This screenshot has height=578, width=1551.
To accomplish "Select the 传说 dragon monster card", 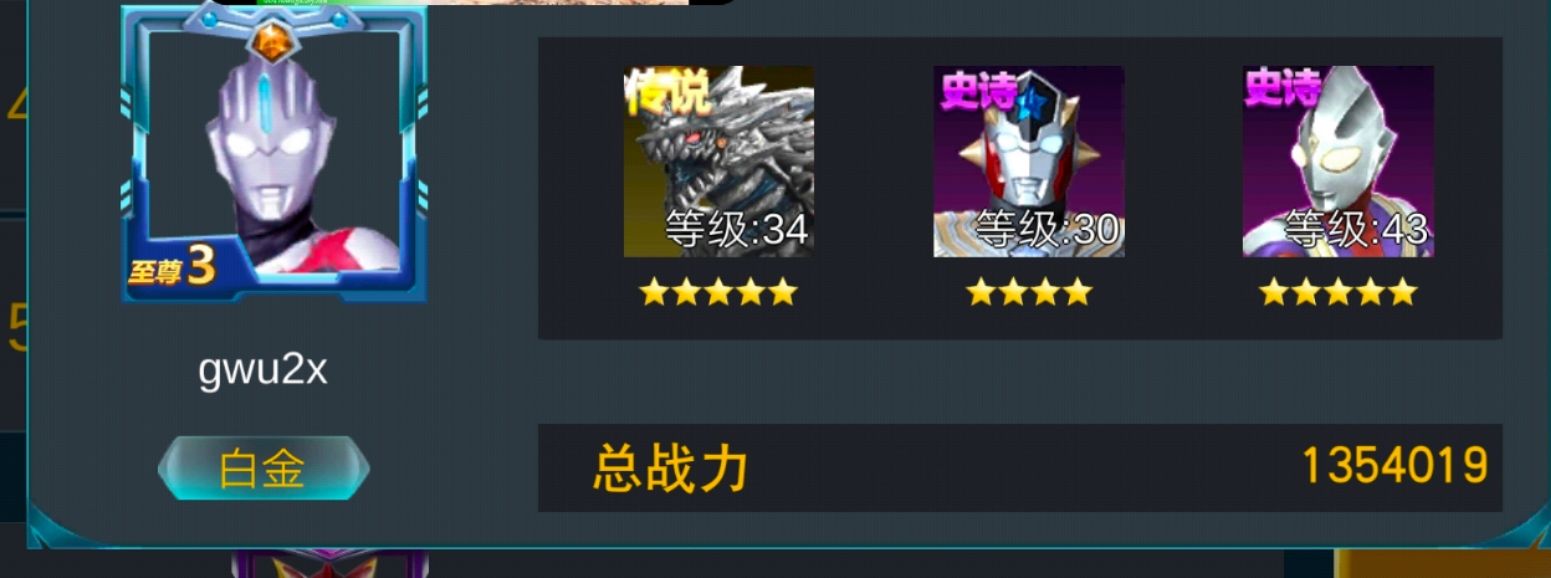I will [718, 161].
